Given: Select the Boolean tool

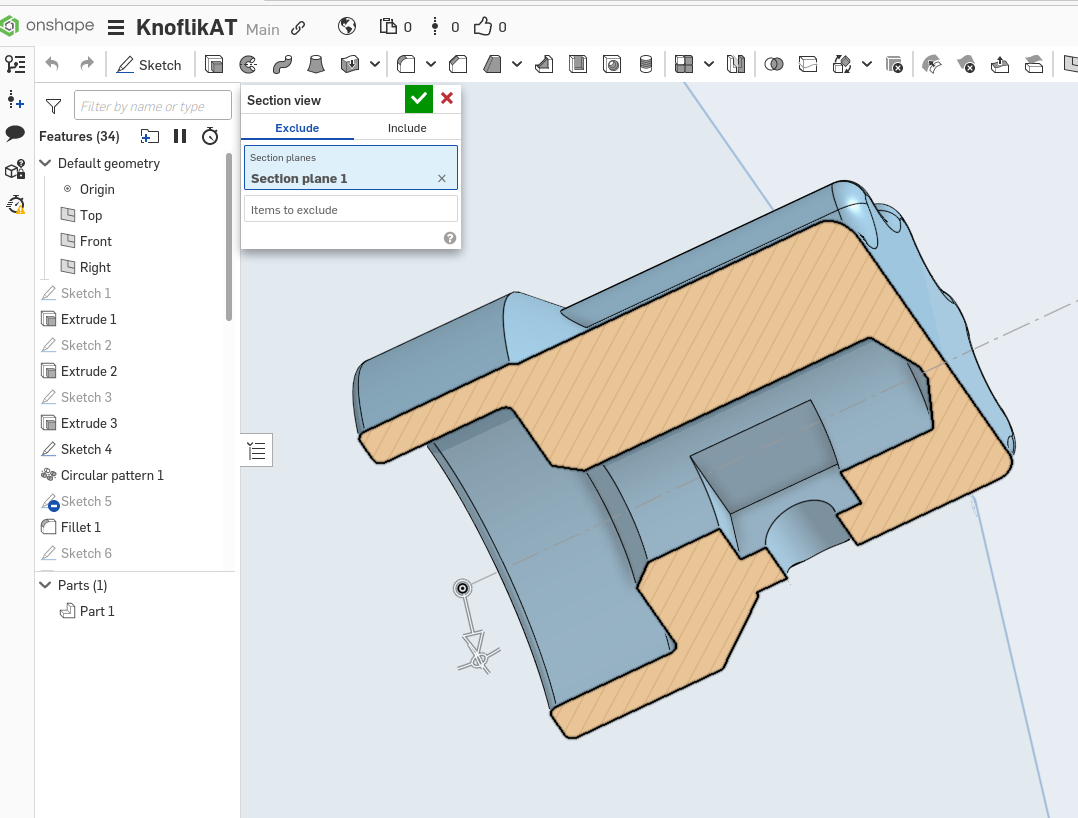Looking at the screenshot, I should (x=773, y=65).
